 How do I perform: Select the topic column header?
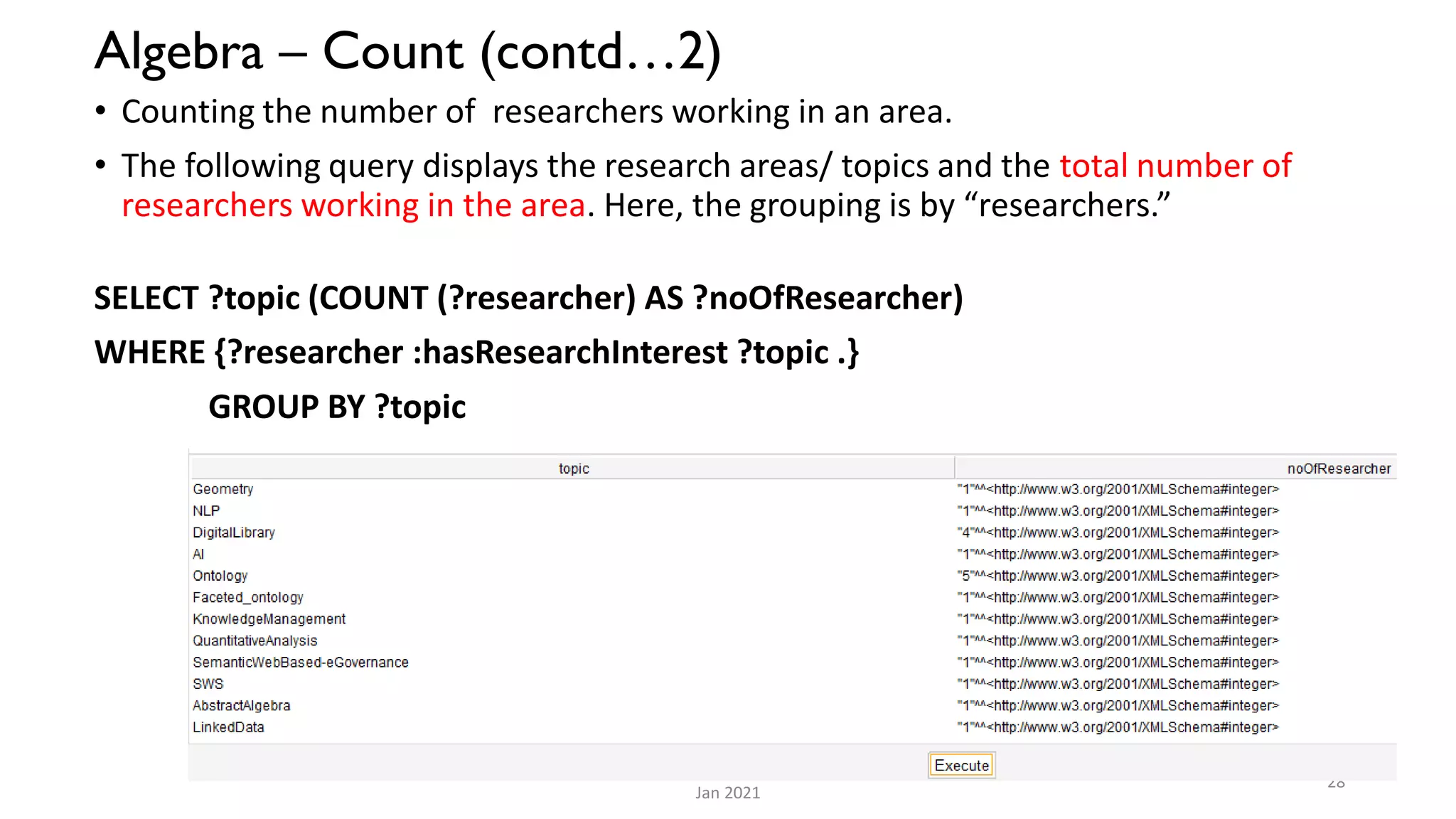pyautogui.click(x=573, y=469)
